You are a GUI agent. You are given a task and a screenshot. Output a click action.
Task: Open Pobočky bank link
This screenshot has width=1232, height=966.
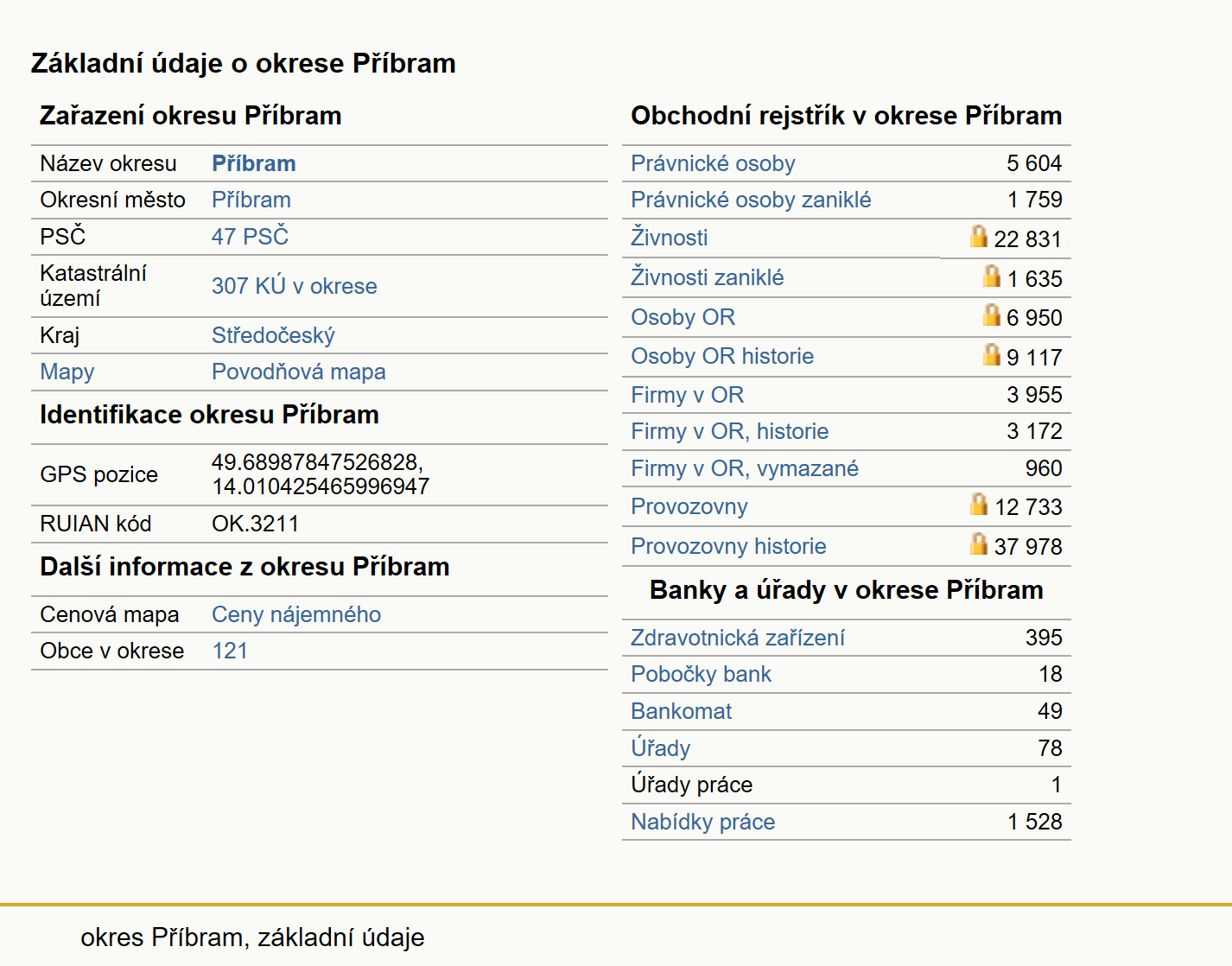[x=701, y=674]
